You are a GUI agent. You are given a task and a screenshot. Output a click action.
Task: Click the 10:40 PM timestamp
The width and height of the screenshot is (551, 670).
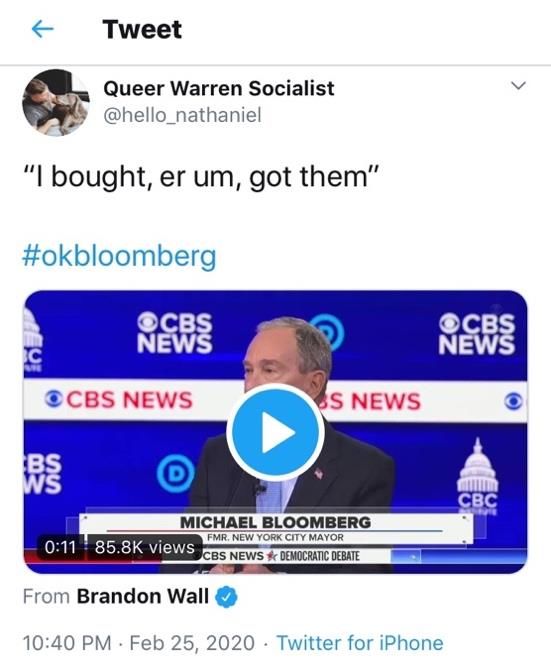tap(67, 643)
